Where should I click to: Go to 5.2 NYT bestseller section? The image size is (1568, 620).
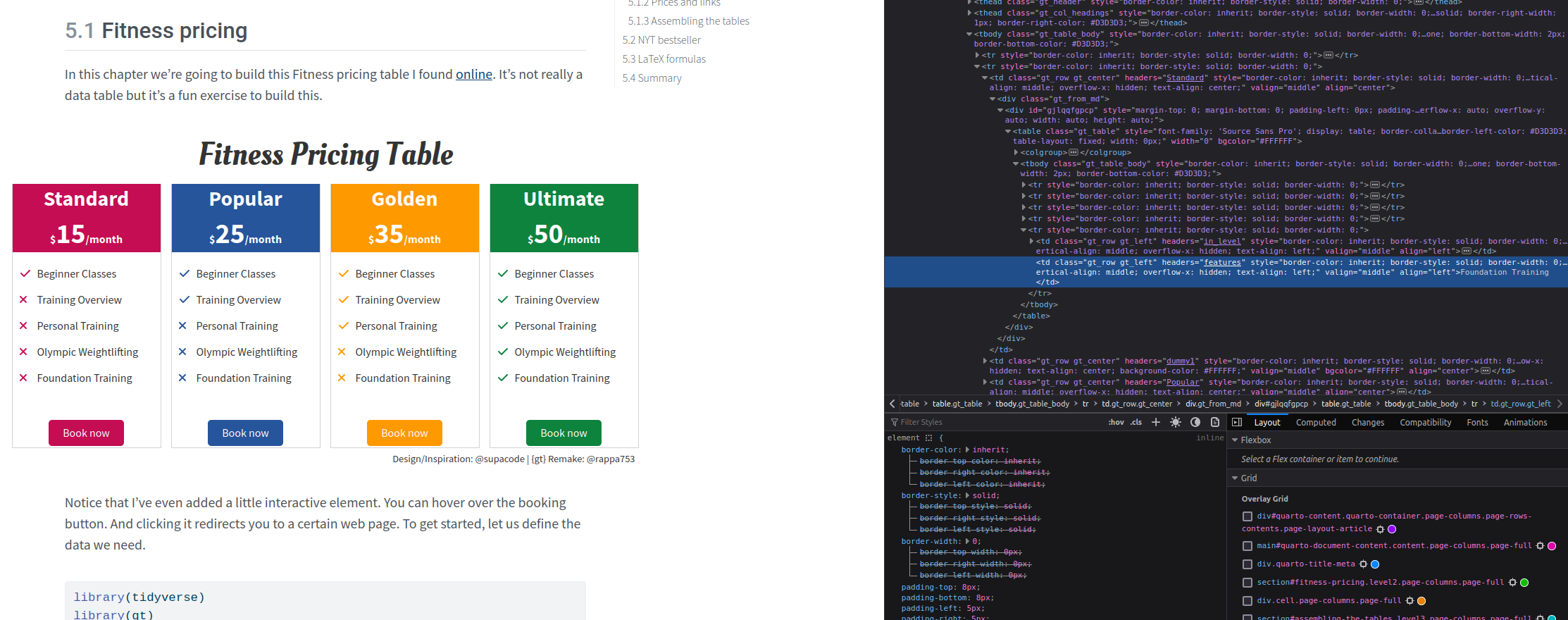pos(661,40)
